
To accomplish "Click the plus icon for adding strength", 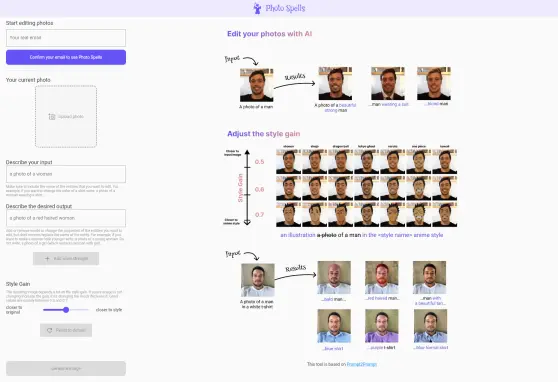I will [x=47, y=258].
